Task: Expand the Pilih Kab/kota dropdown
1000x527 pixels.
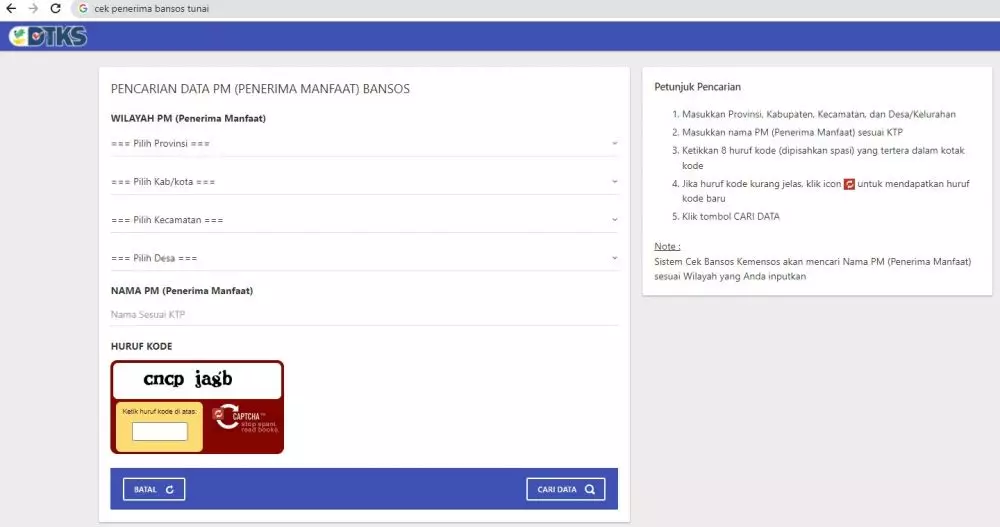Action: (x=364, y=182)
